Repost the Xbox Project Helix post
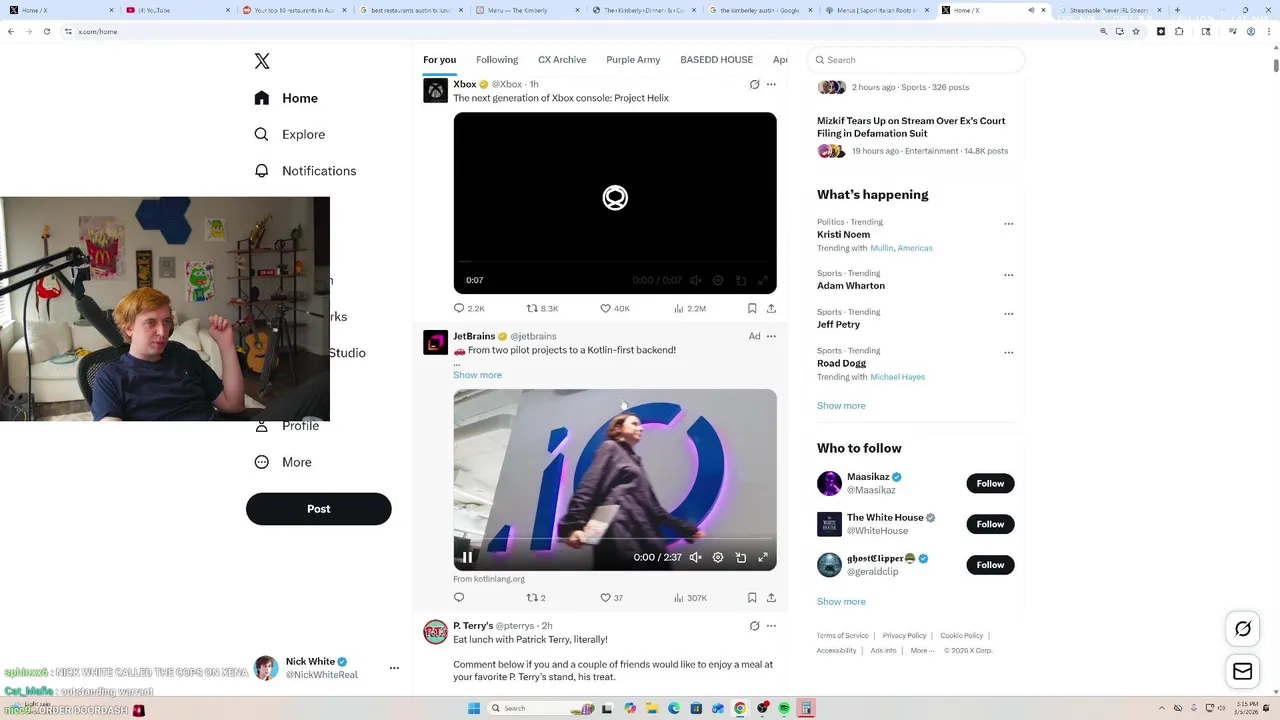Screen dimensions: 1280x720 (x=542, y=309)
